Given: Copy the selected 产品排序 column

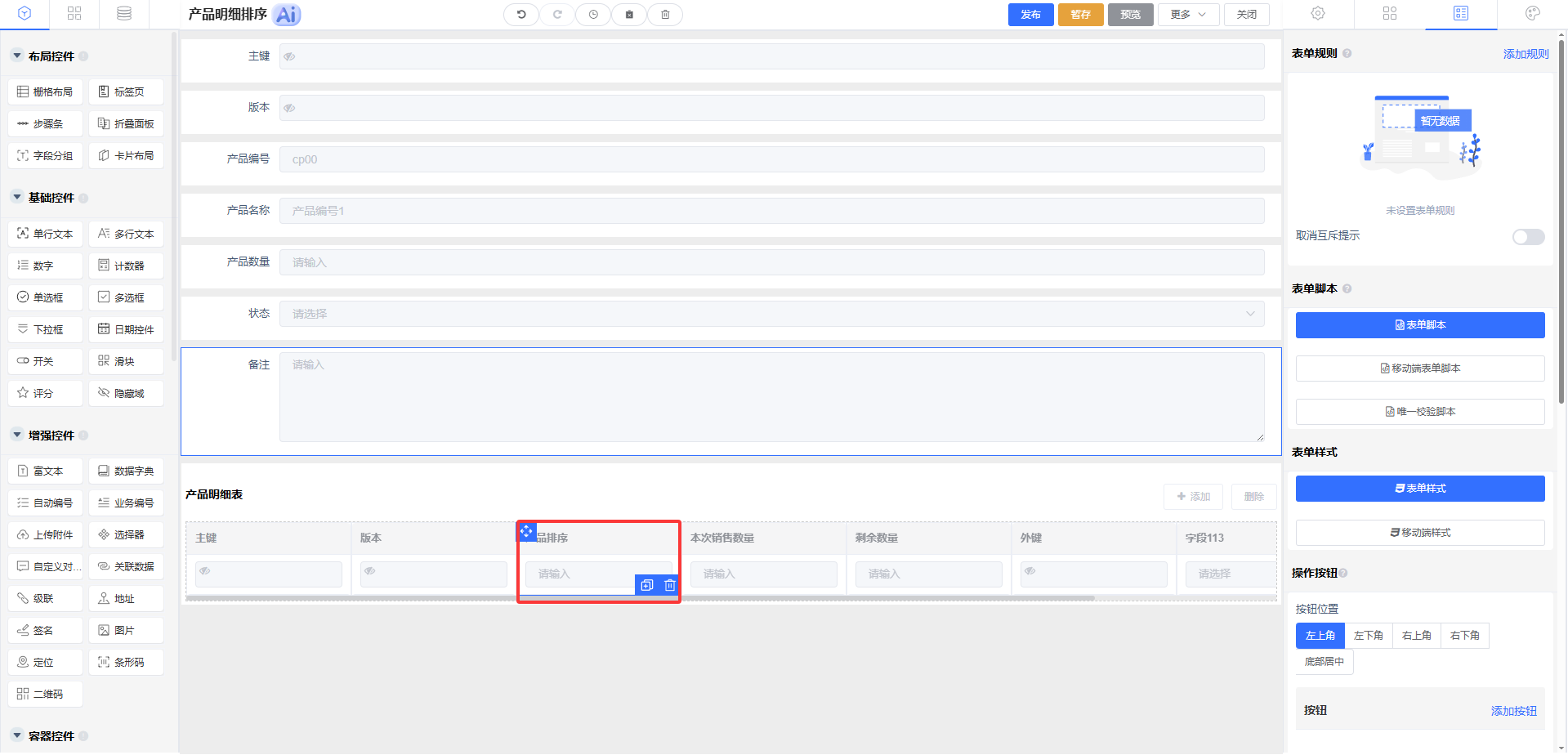Looking at the screenshot, I should [x=647, y=585].
